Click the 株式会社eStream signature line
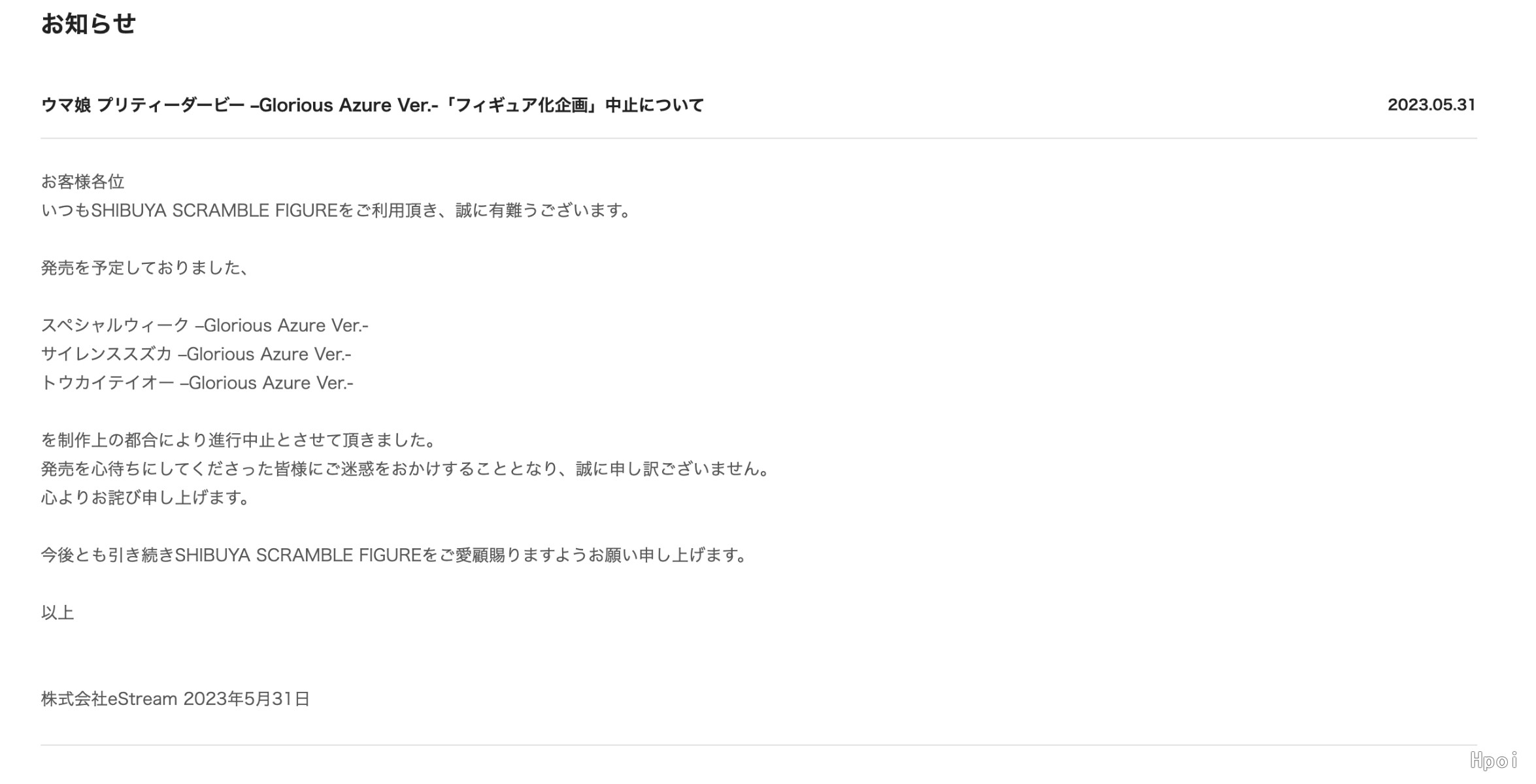Viewport: 1536px width, 784px height. tap(175, 699)
